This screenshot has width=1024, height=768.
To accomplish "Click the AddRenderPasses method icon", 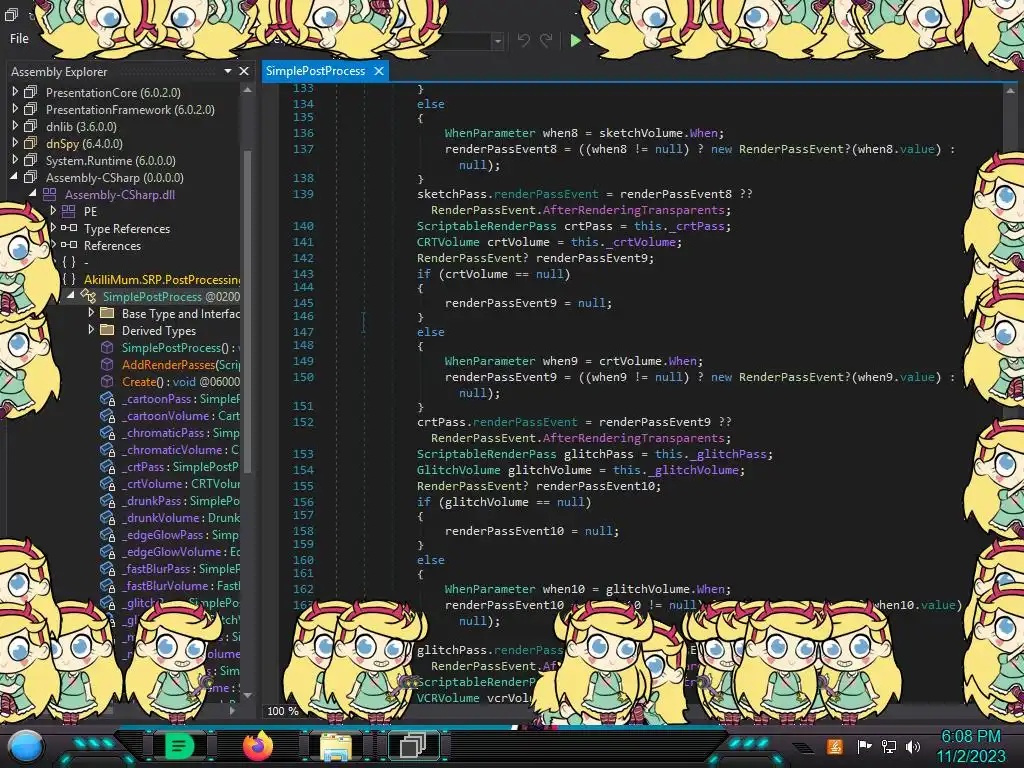I will (107, 364).
